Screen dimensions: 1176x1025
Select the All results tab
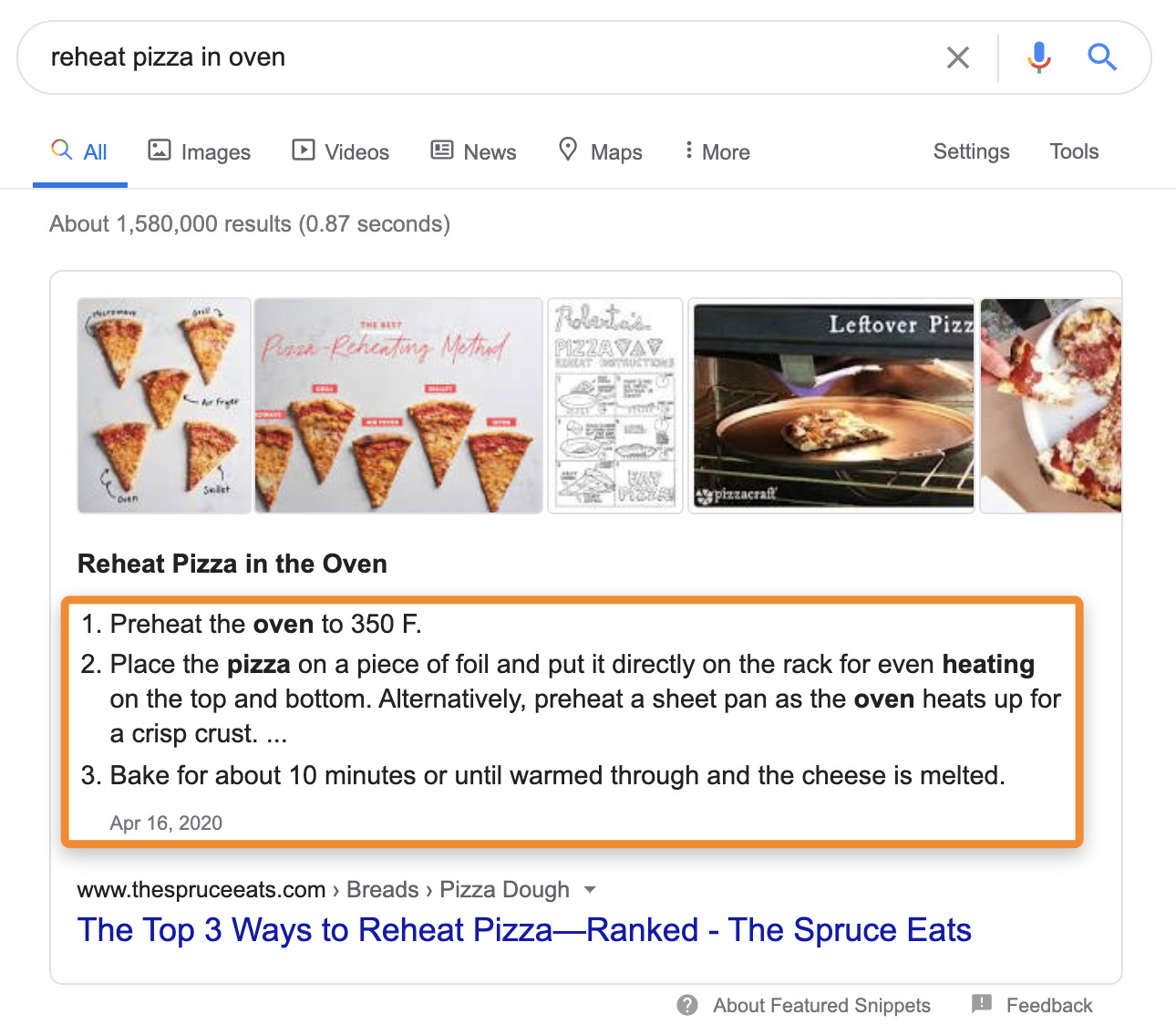tap(80, 151)
